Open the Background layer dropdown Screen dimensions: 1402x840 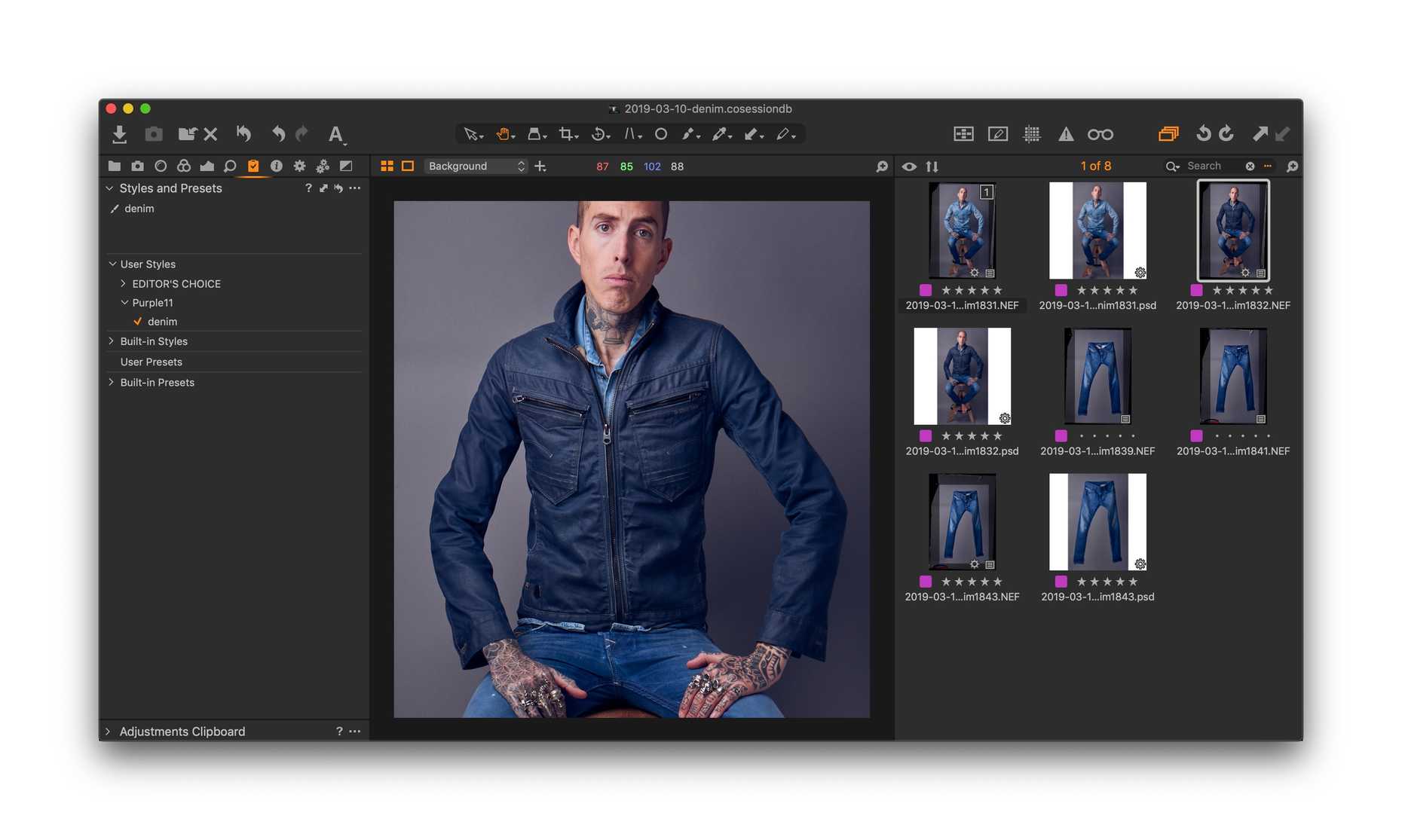(476, 166)
